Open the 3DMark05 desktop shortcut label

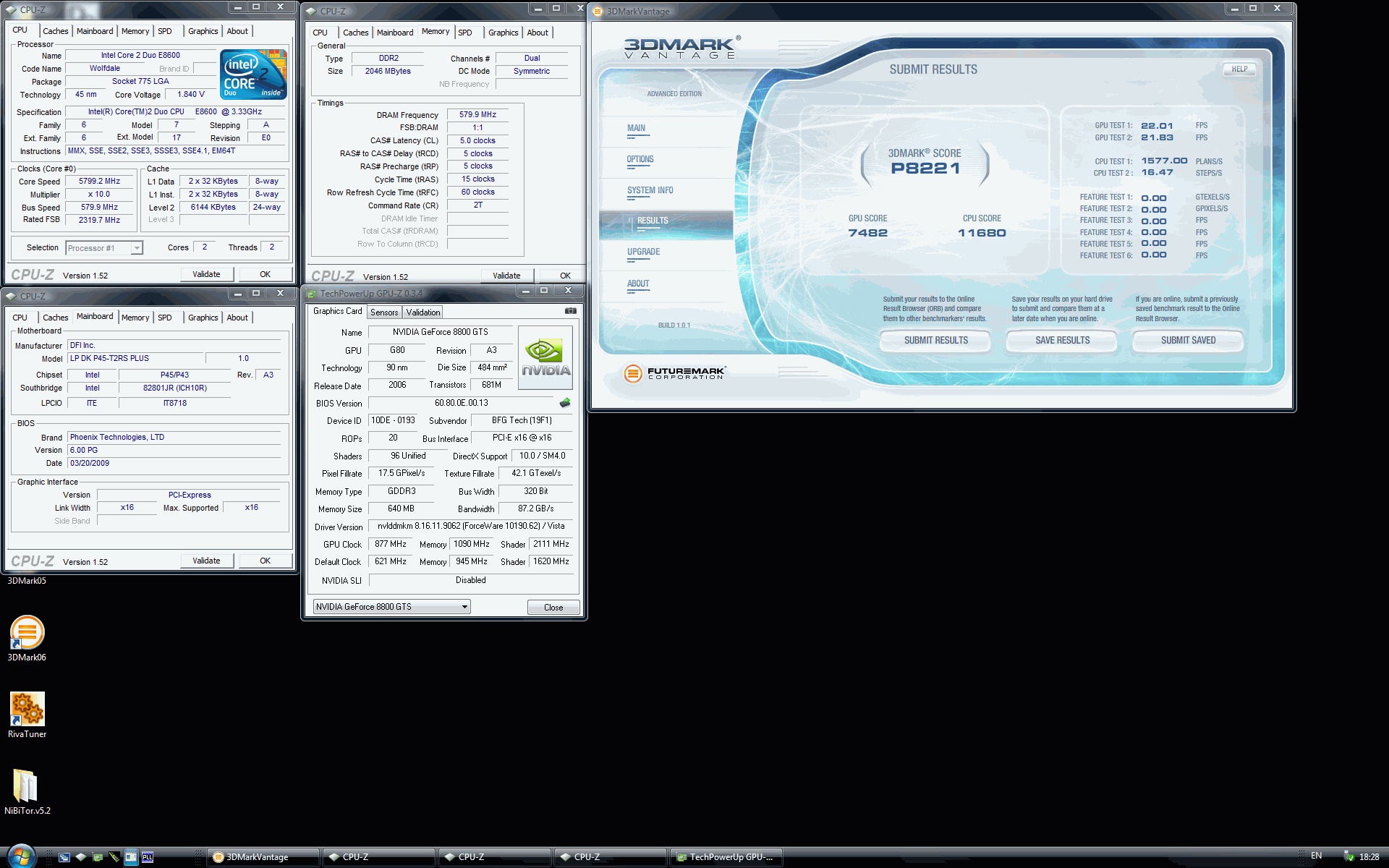[x=27, y=581]
